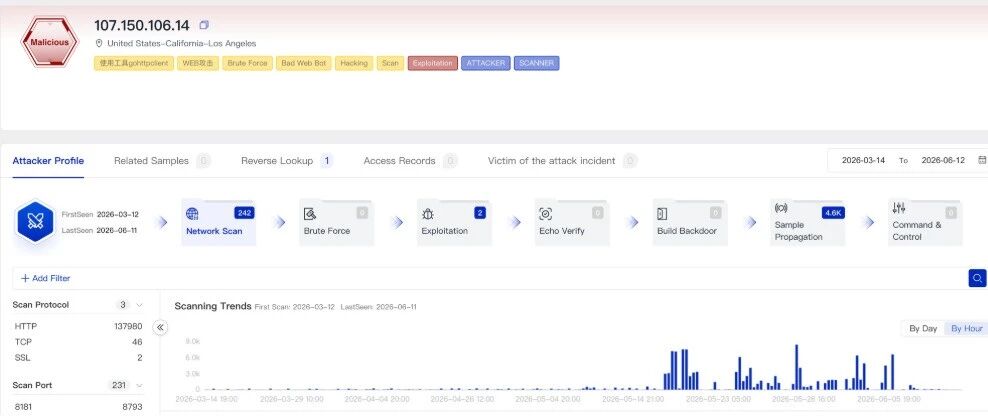The image size is (988, 420).
Task: Filter by TCP scan protocol row
Action: [x=78, y=342]
